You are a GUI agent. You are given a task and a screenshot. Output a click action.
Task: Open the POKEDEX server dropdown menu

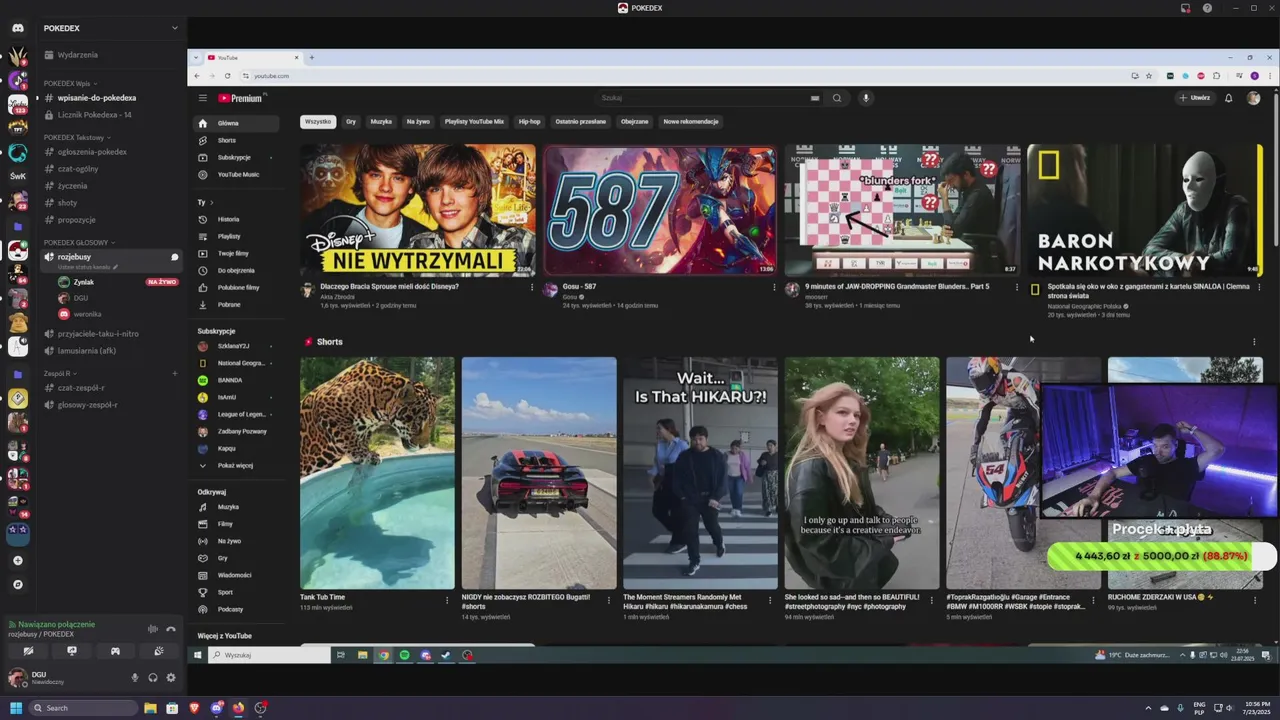point(110,28)
